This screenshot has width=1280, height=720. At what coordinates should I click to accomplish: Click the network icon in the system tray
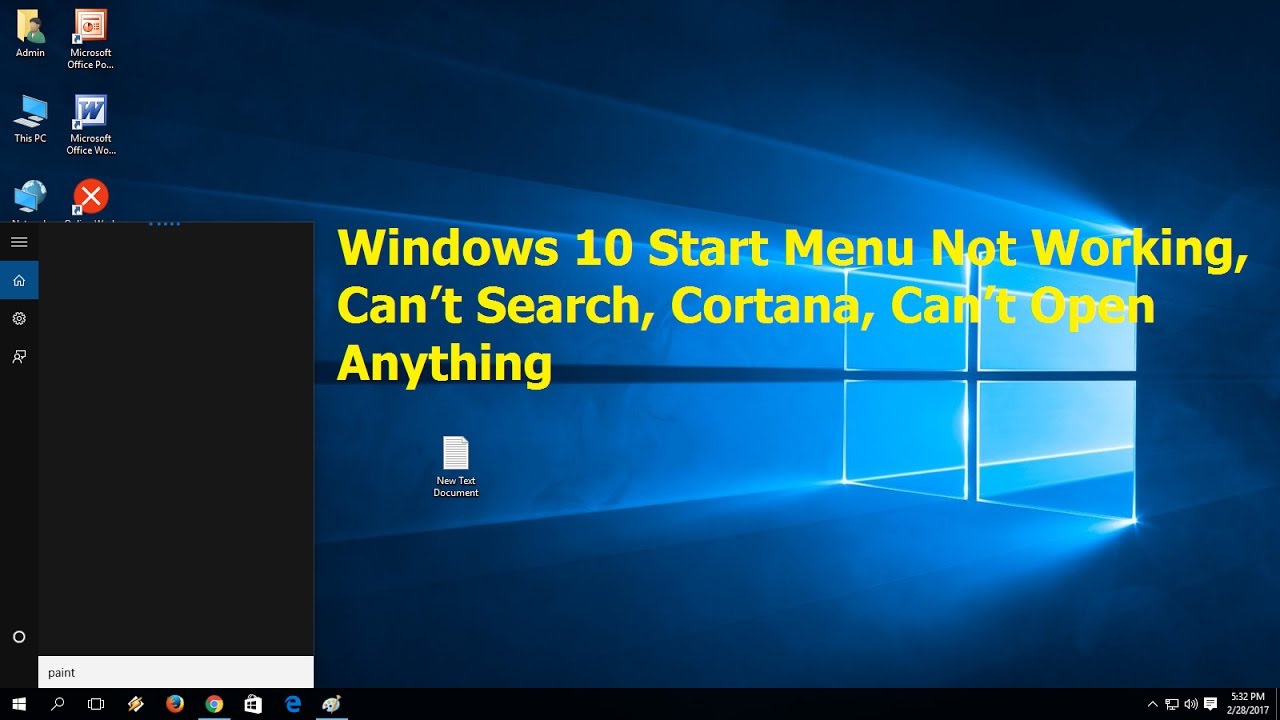(x=1172, y=704)
